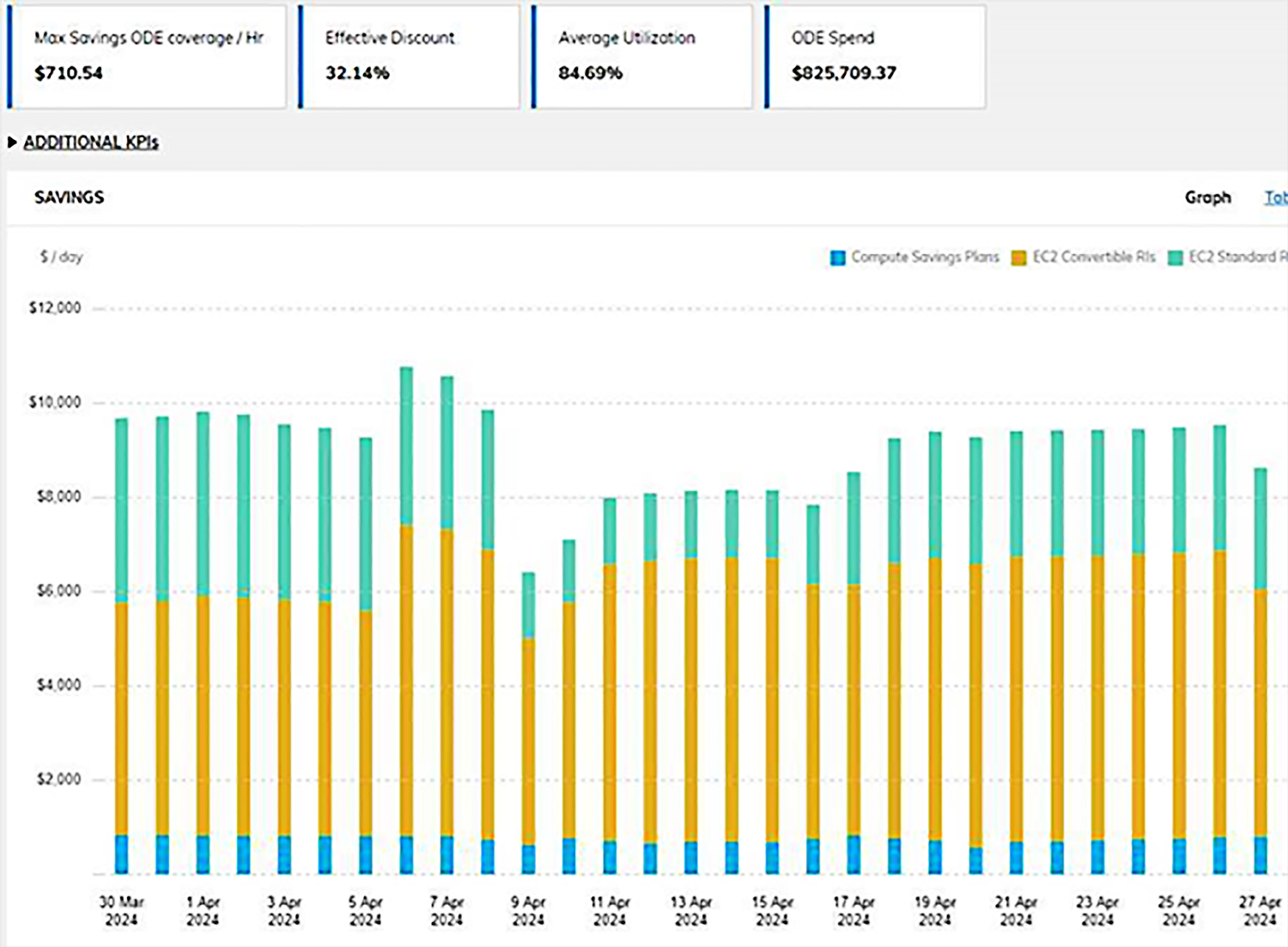This screenshot has height=947, width=1288.
Task: Click the blue segment of the 30 Mar bar
Action: pos(121,854)
